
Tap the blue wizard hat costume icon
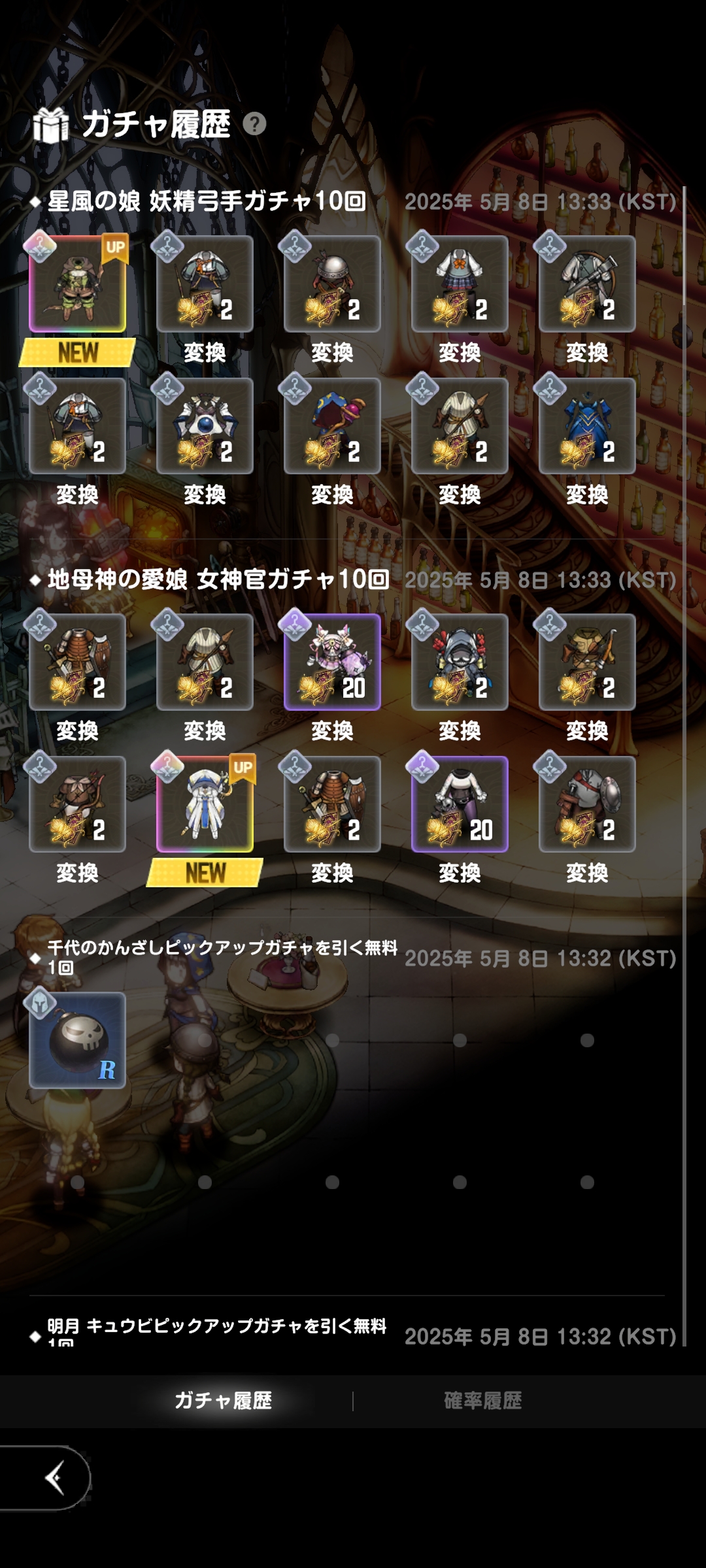332,426
